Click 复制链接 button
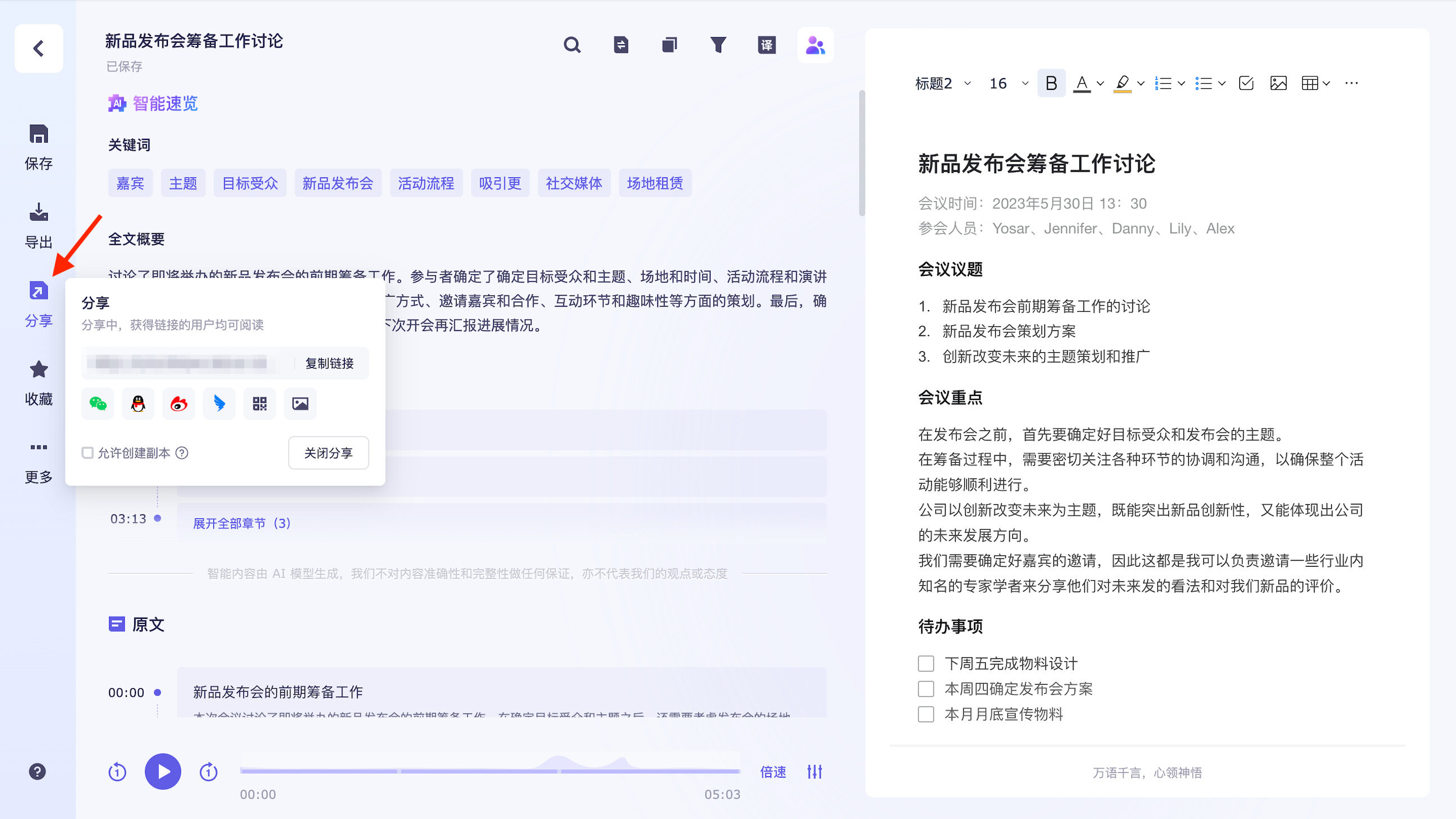Screen dimensions: 1456x819 (x=330, y=363)
